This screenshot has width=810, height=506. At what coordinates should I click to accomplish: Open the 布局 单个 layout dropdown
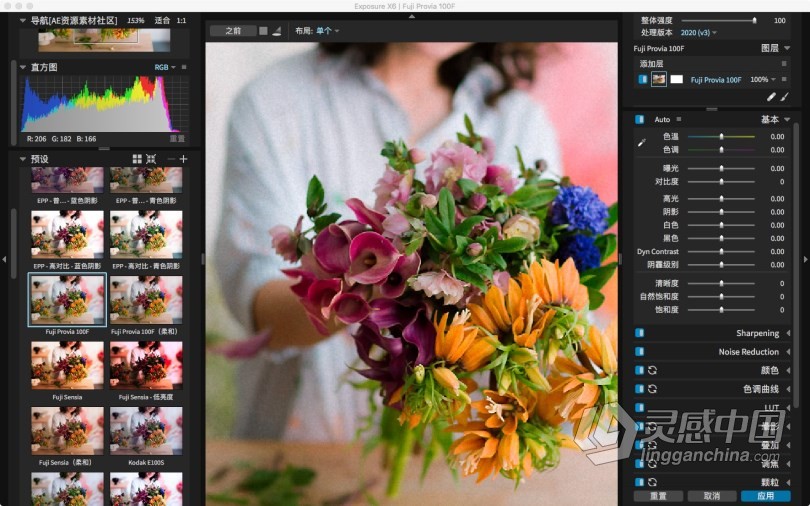(x=328, y=31)
